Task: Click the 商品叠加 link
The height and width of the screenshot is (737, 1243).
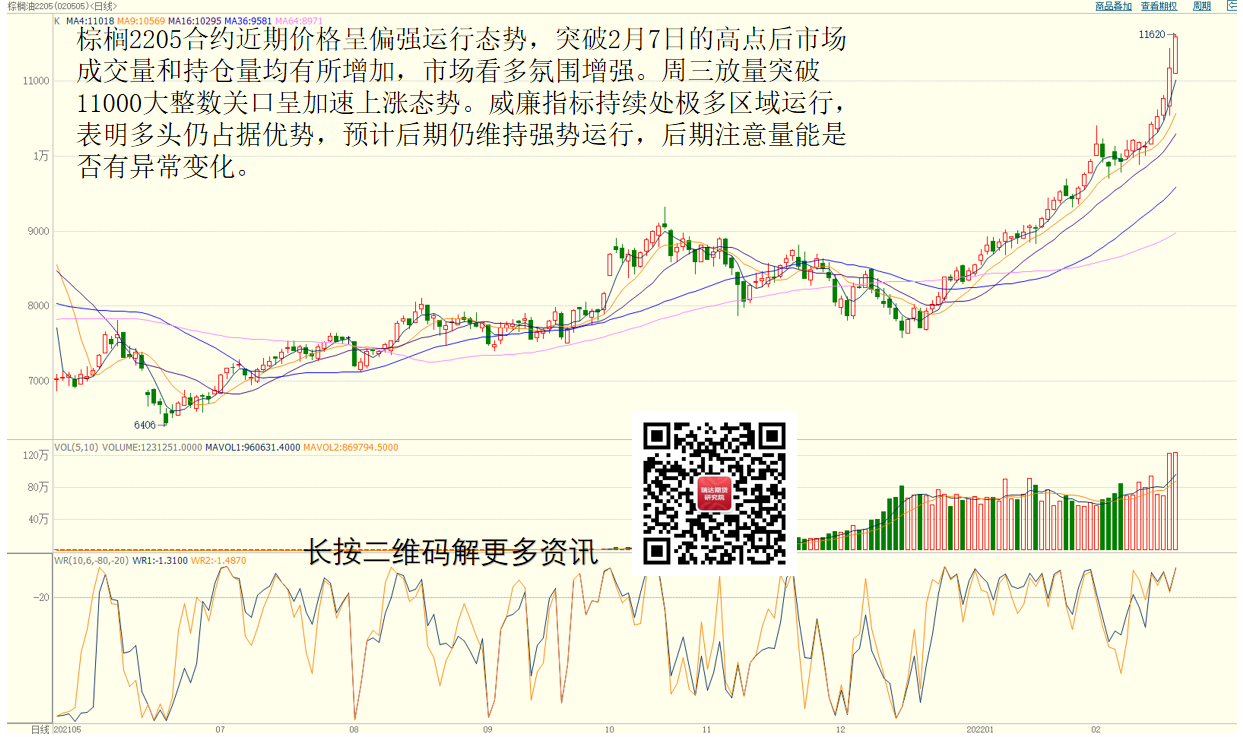Action: click(x=1113, y=6)
